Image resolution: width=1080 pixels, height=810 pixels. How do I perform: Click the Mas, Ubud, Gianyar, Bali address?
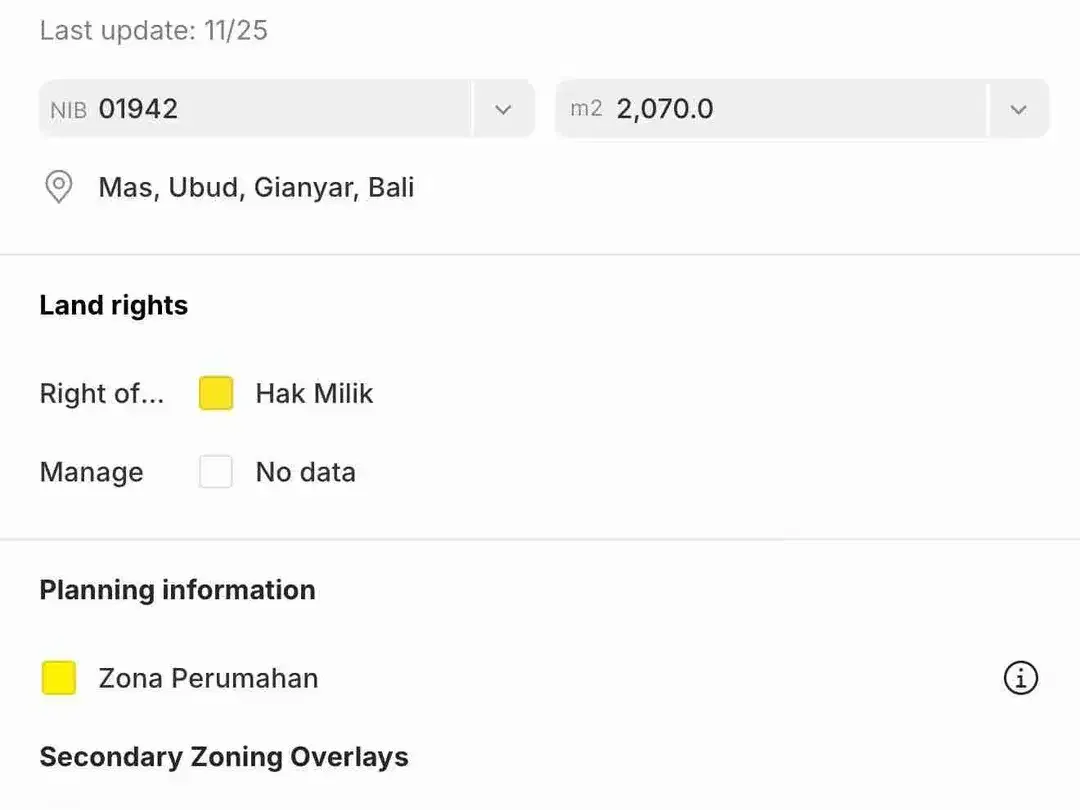(256, 187)
